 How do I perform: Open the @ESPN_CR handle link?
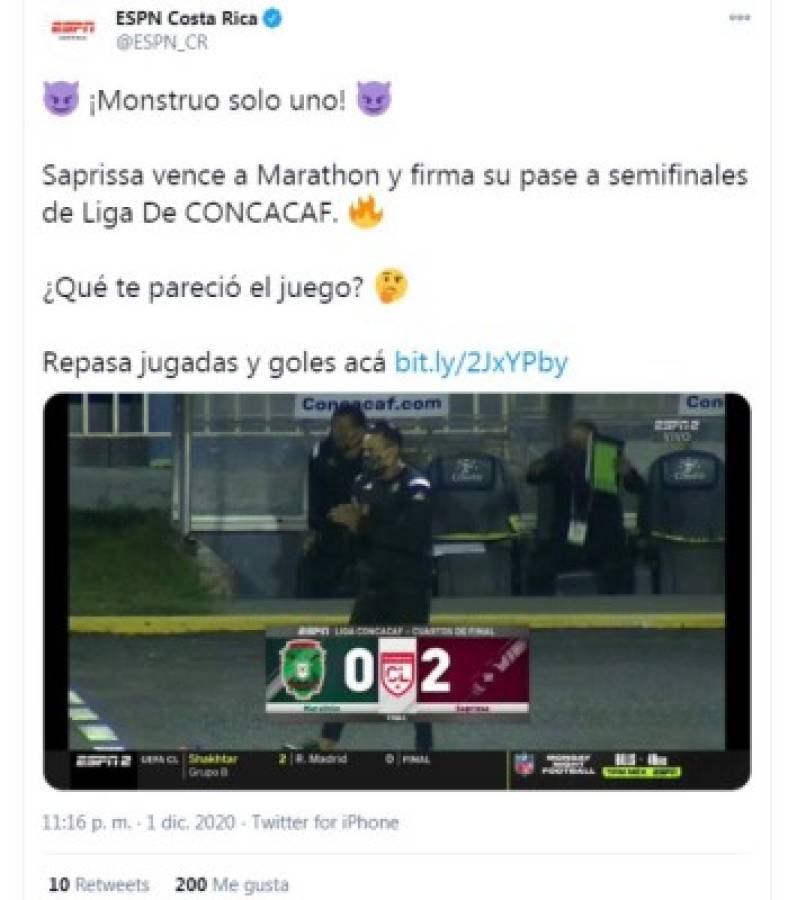pos(162,42)
